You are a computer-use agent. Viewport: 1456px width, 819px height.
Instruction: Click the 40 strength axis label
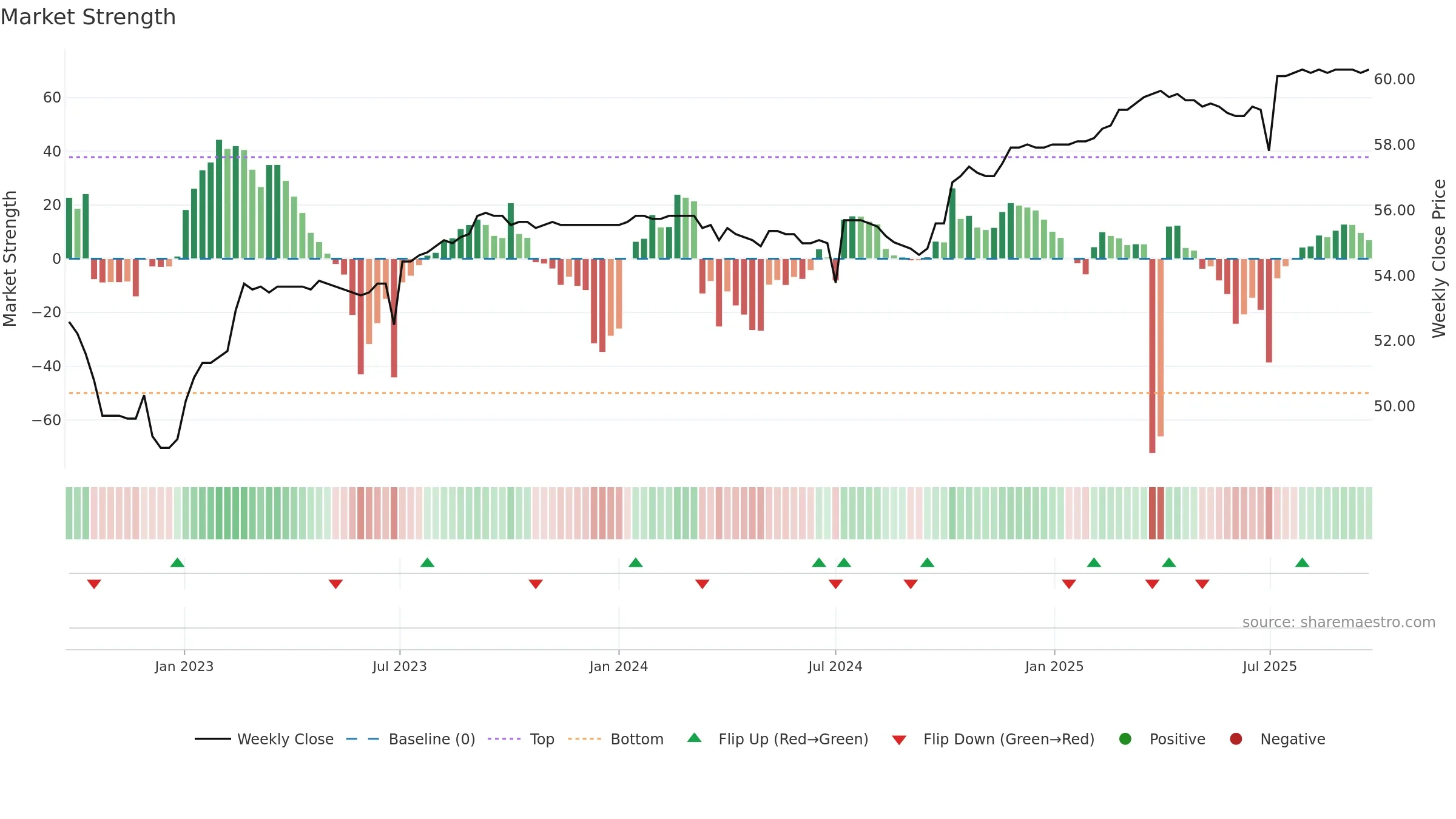point(52,151)
